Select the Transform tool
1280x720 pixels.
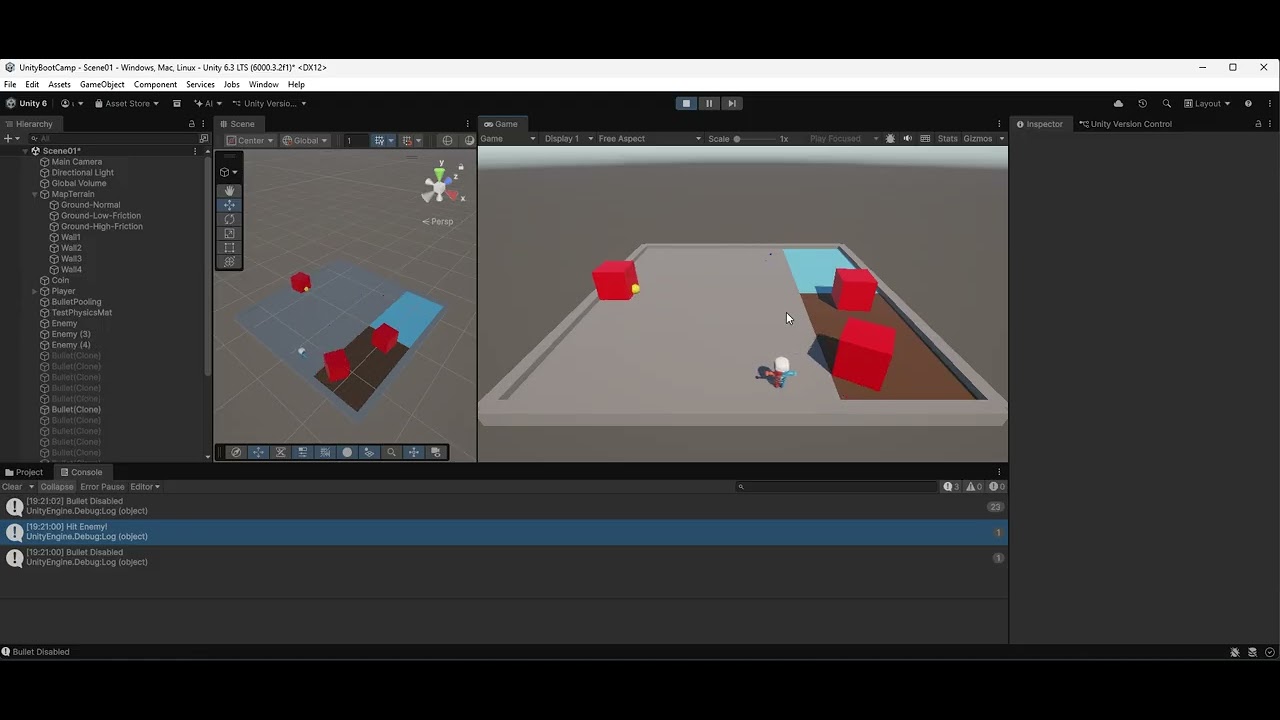pyautogui.click(x=229, y=262)
